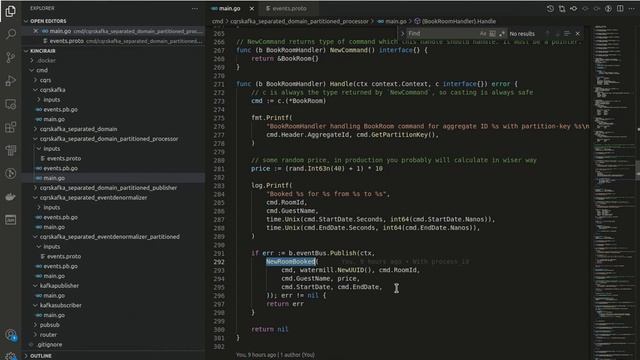Viewport: 640px width, 360px height.
Task: Click "return nil" on line 300
Action: 270,329
